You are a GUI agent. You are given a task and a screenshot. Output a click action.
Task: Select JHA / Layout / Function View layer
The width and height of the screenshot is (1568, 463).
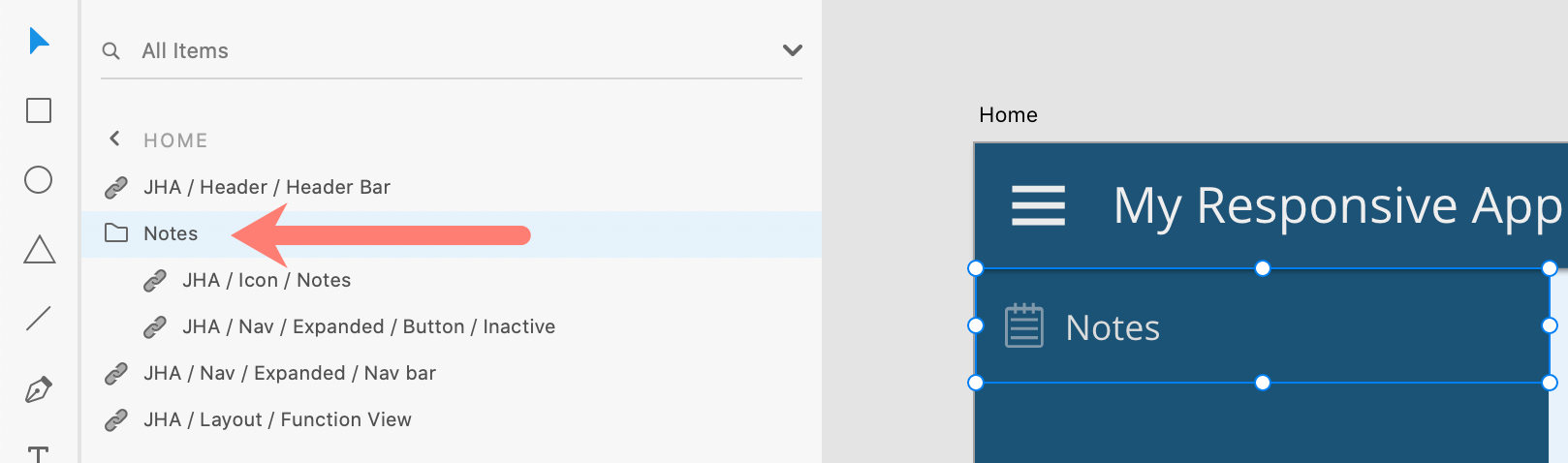[x=277, y=419]
